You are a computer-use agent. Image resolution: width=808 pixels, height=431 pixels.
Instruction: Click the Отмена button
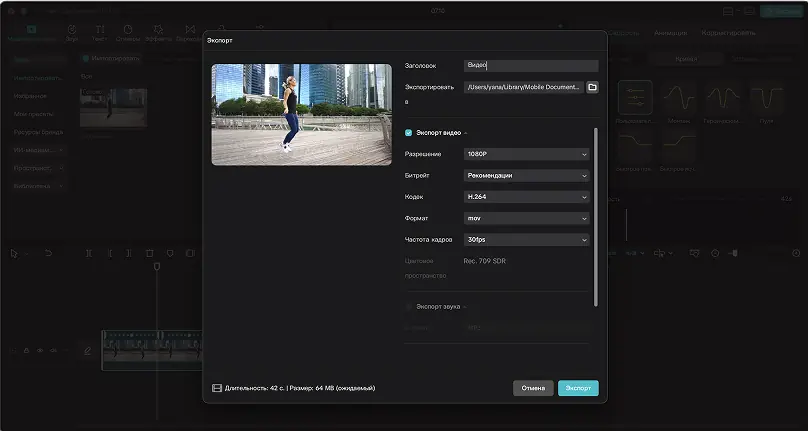[x=533, y=388]
